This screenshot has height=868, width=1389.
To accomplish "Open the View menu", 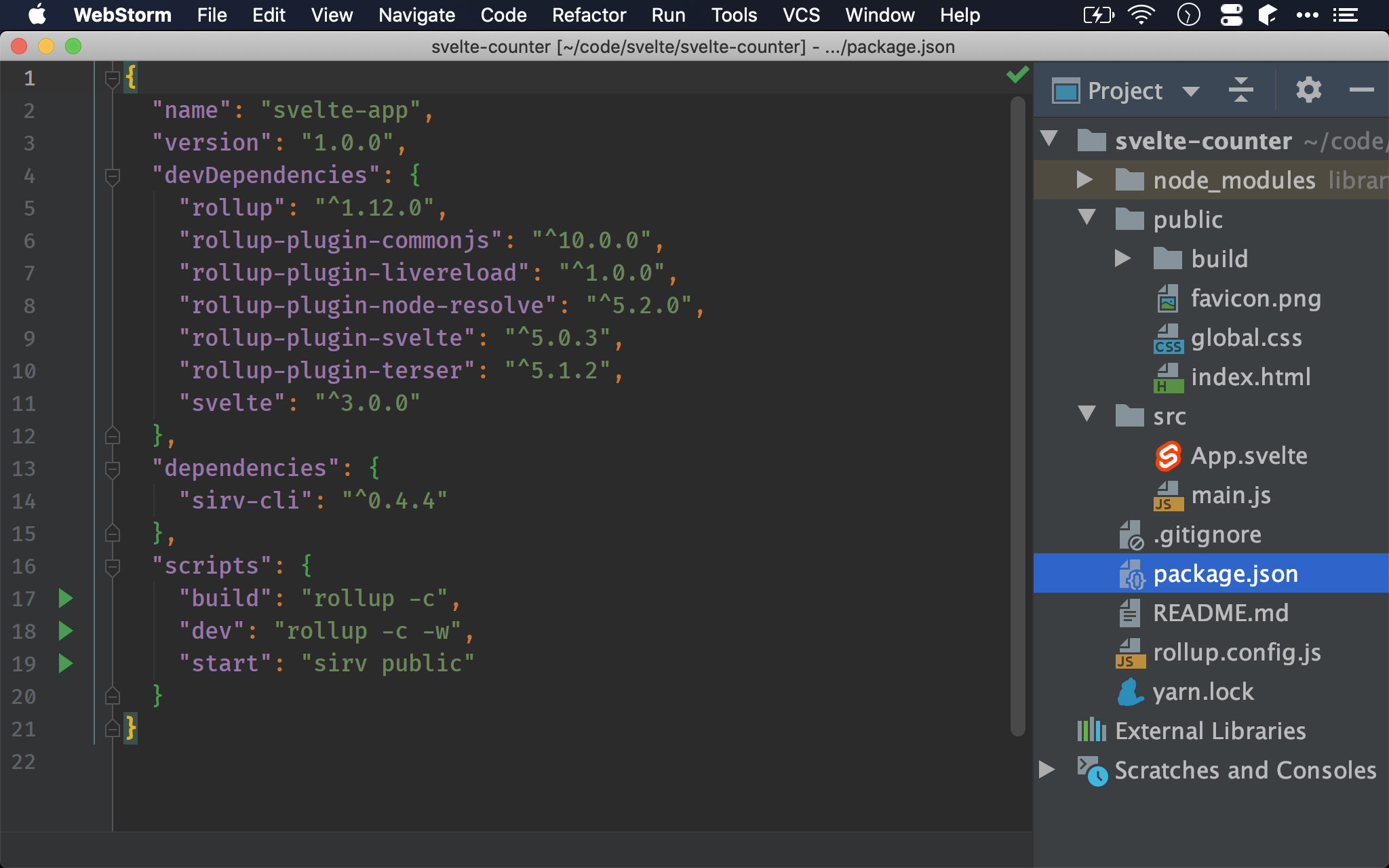I will tap(332, 15).
